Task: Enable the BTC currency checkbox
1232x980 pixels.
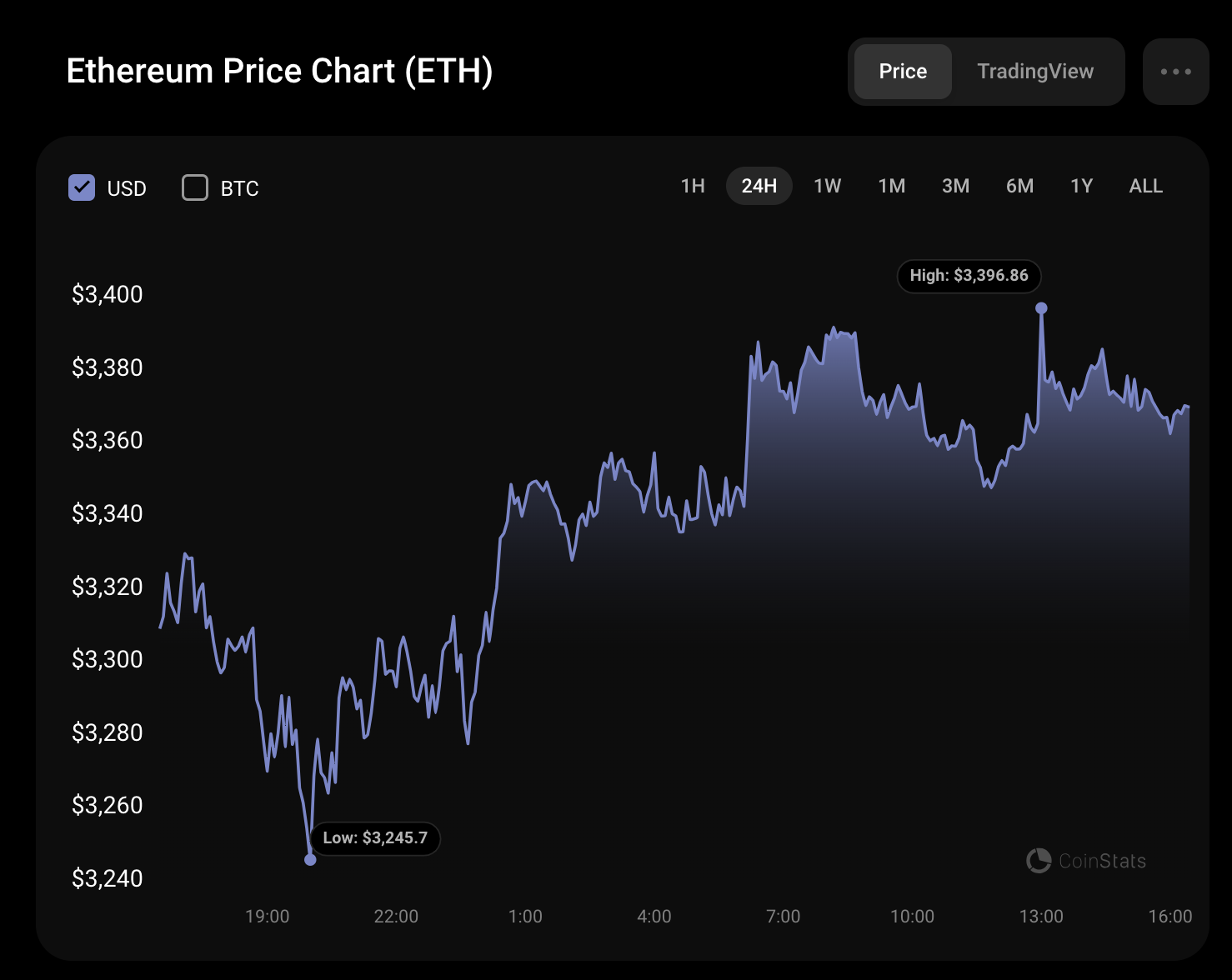Action: pyautogui.click(x=195, y=187)
